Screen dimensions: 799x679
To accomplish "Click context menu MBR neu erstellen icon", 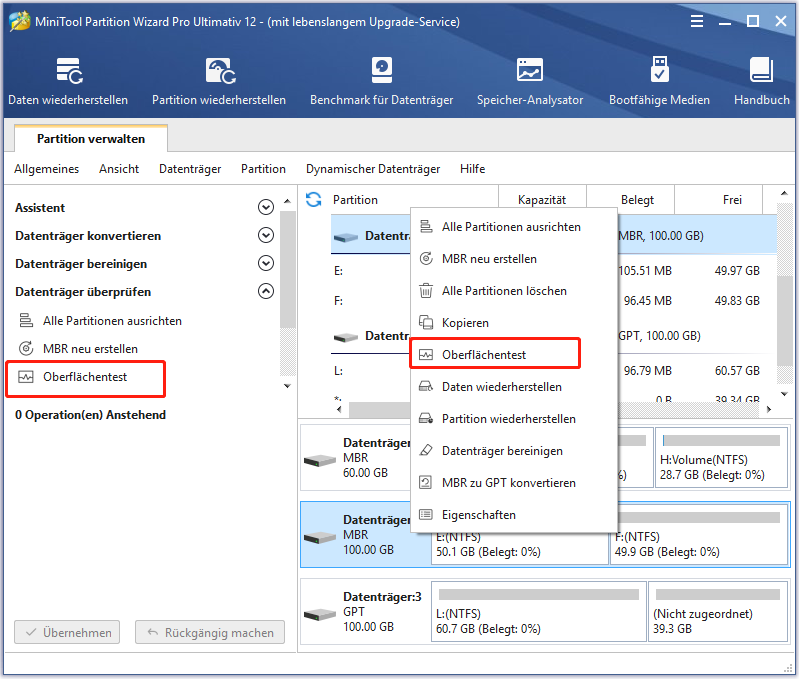I will 426,259.
